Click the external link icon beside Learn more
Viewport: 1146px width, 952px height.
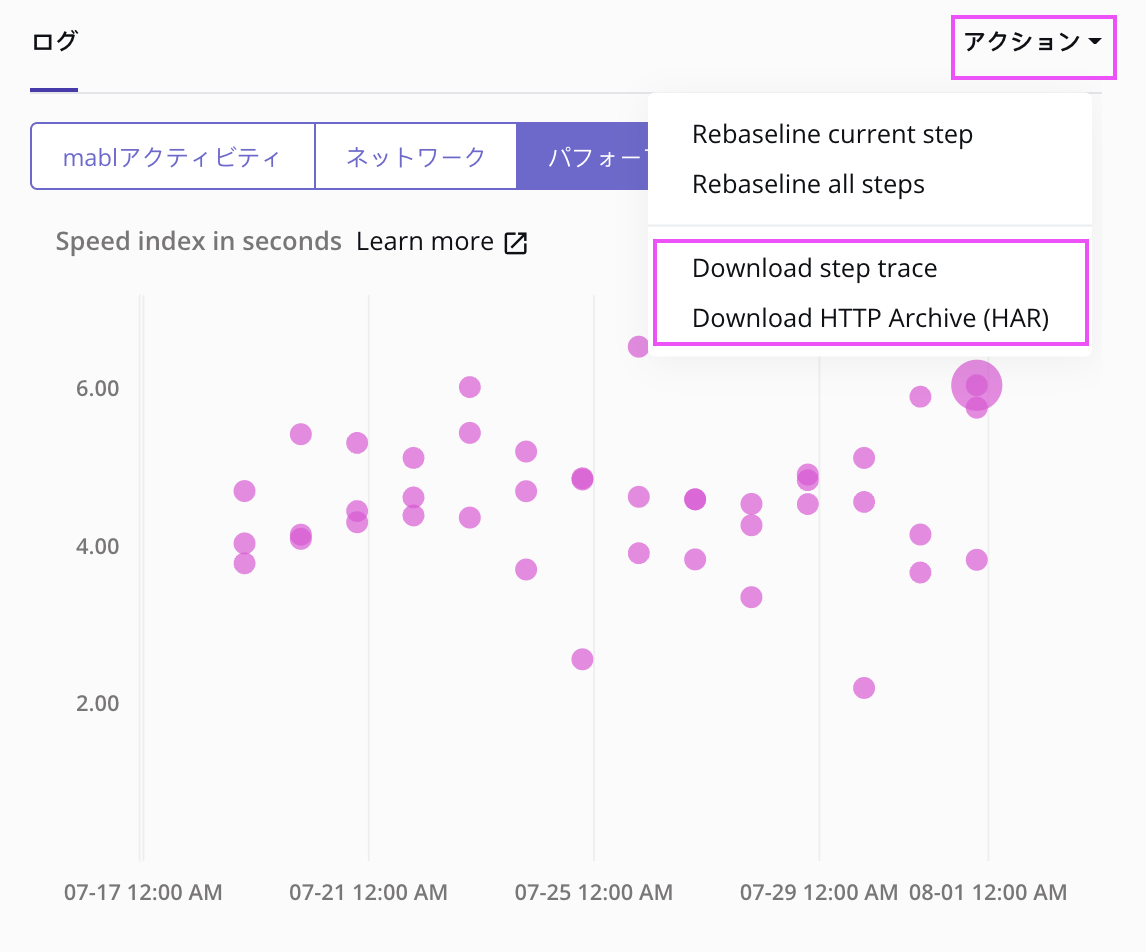[516, 243]
